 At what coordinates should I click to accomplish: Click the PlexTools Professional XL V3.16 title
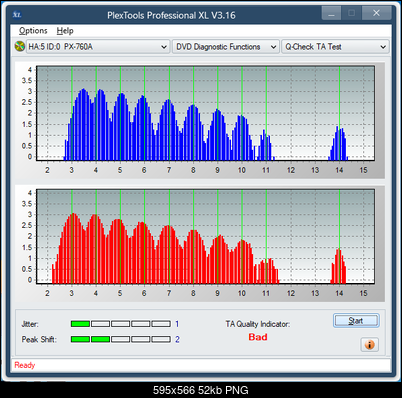click(171, 15)
